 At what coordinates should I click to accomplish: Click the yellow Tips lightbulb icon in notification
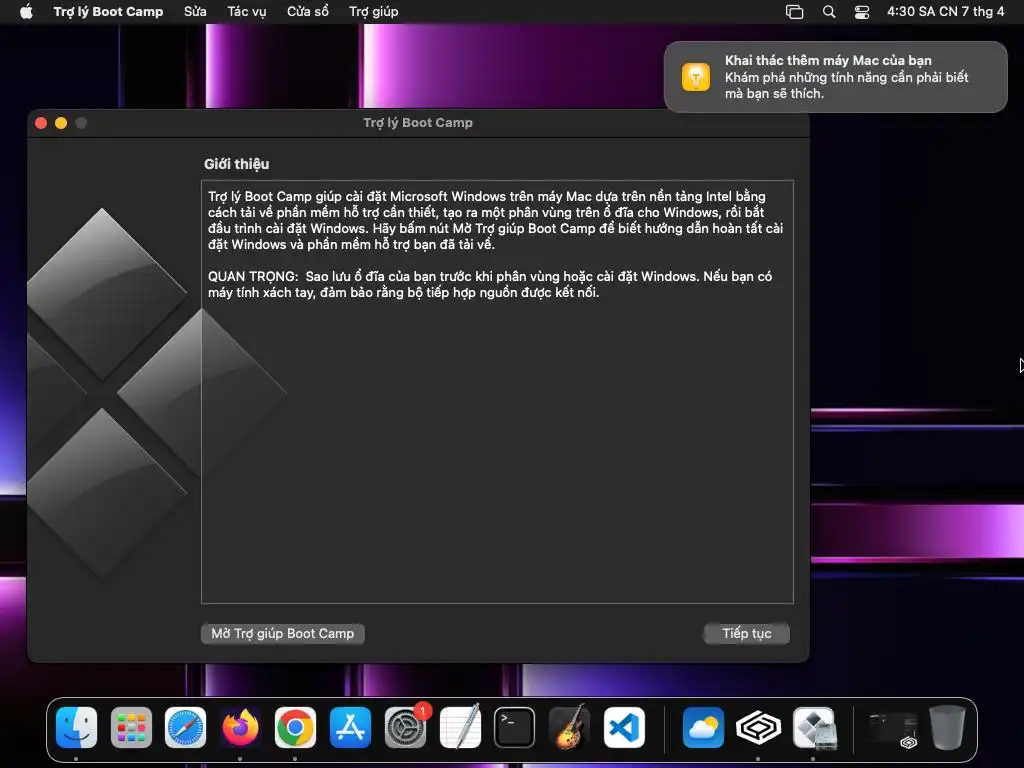pyautogui.click(x=696, y=77)
